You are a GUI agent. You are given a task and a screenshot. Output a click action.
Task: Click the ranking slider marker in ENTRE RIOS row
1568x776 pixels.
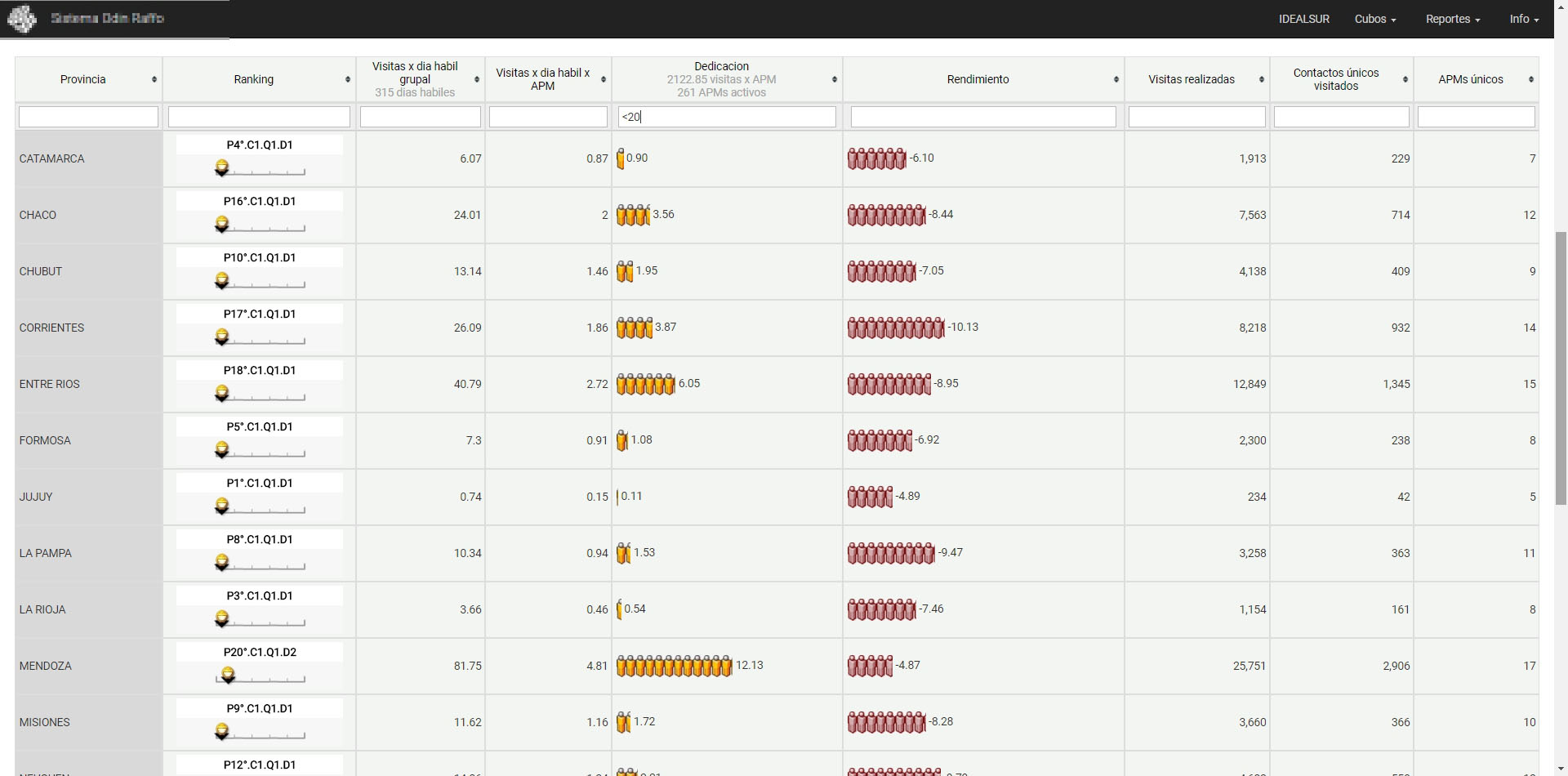point(221,393)
